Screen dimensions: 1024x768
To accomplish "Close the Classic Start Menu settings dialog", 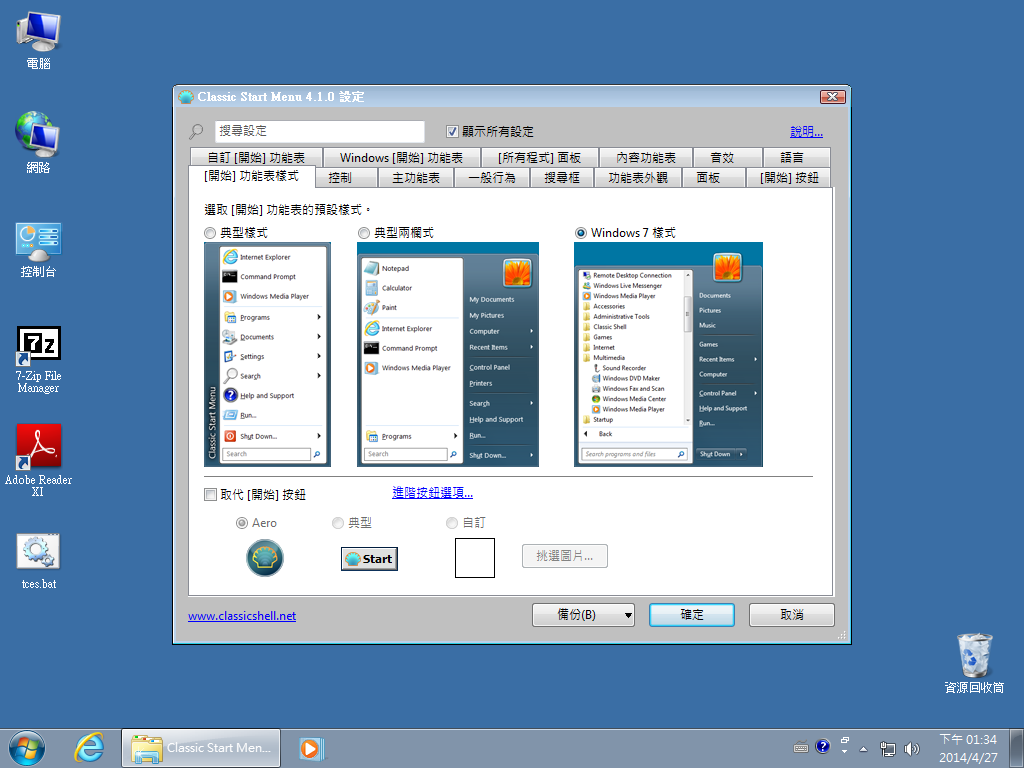I will click(x=833, y=97).
